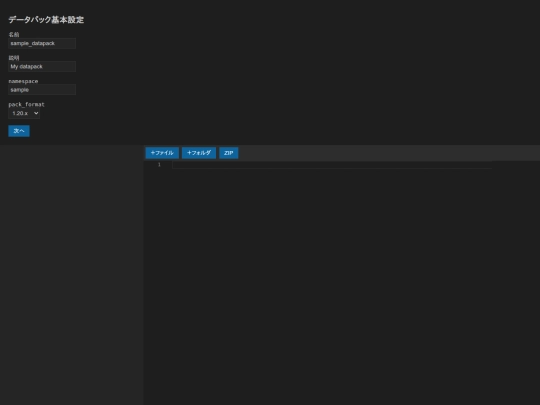This screenshot has width=540, height=405.
Task: Click line 1 of the code editor
Action: click(332, 165)
